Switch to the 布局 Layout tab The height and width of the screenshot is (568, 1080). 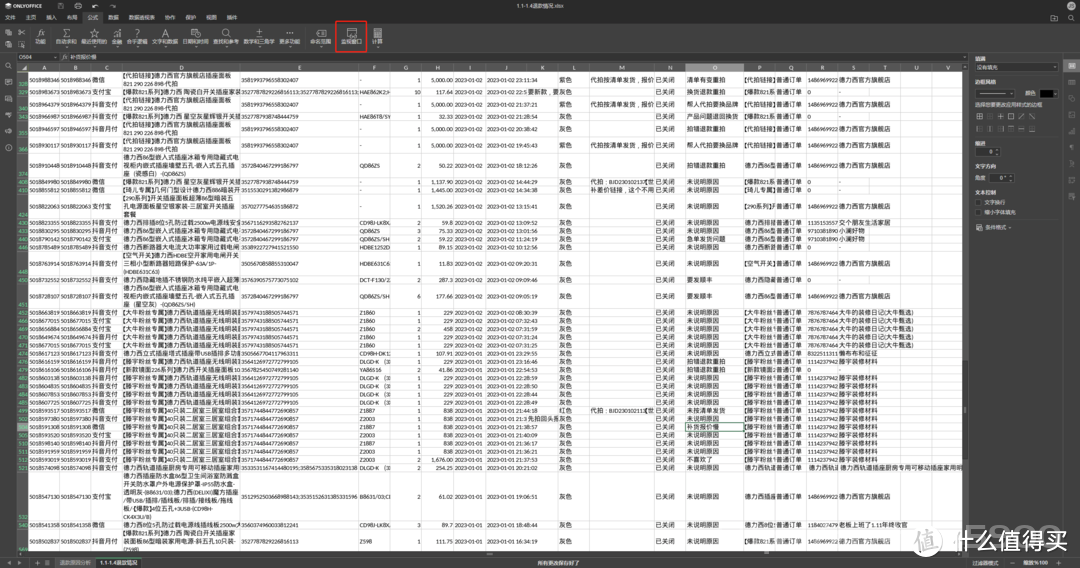click(x=72, y=17)
